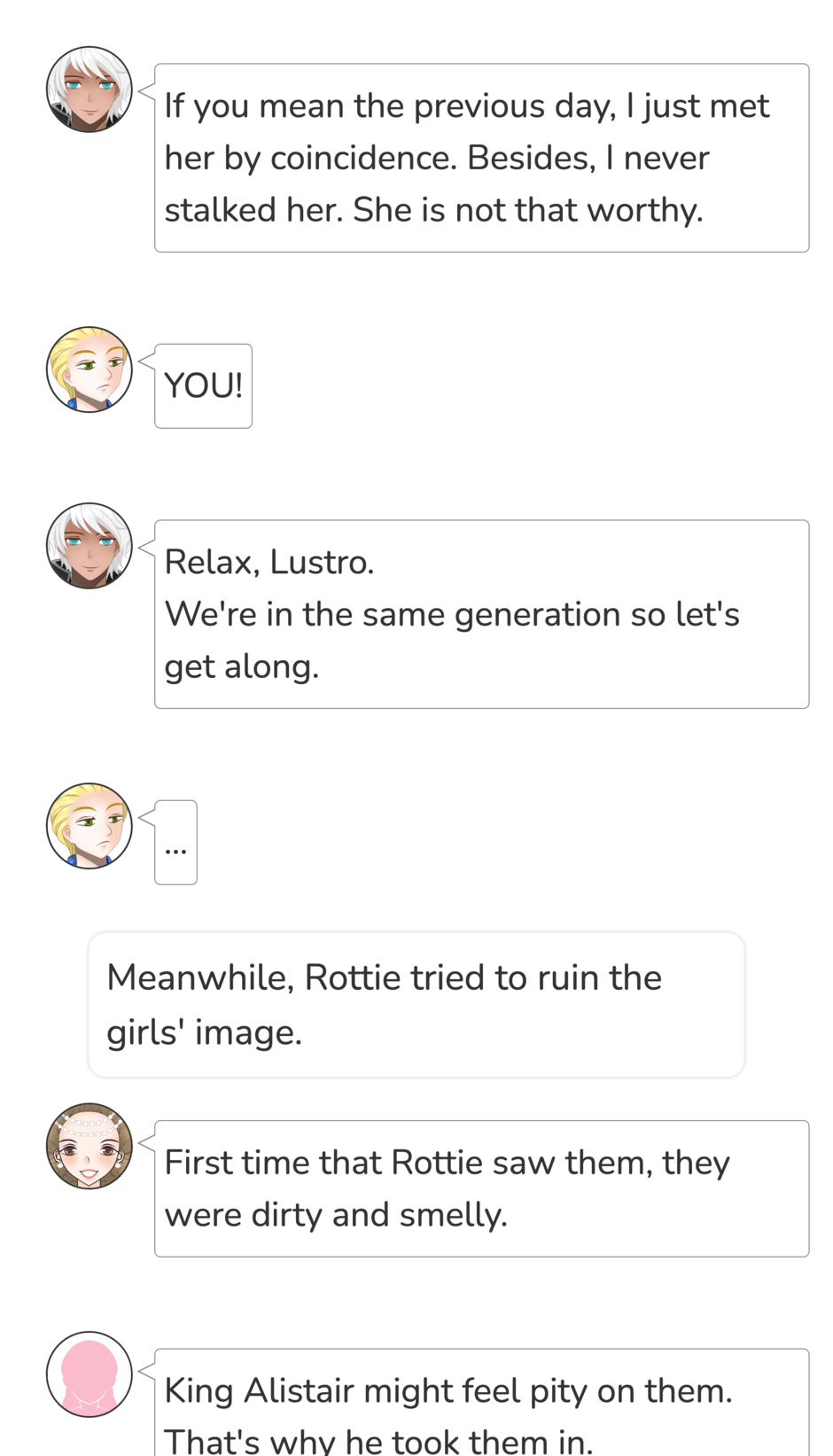Tap the white-haired avatar beside "Relax, Lustro"
Screen dimensions: 833x1456
click(x=89, y=546)
